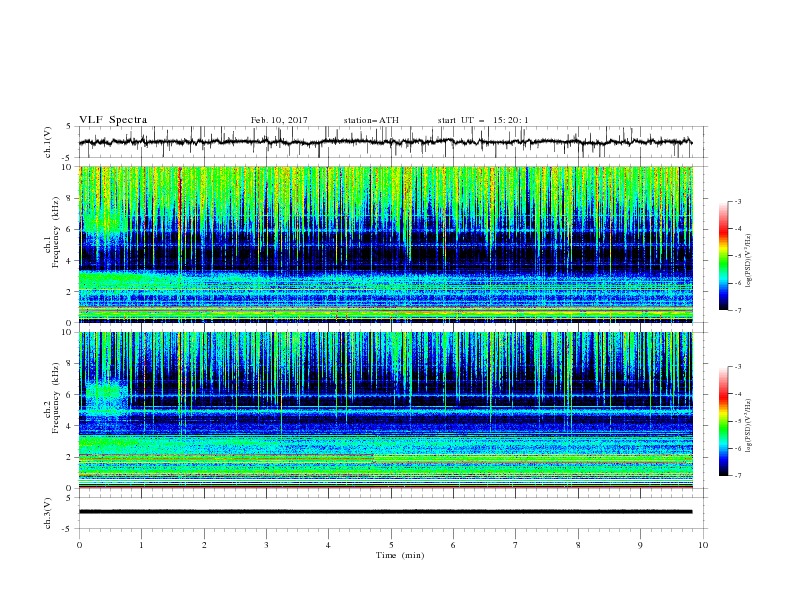Click the "log(PSD)(V²/Hz)" label beside ch.2 colorbar
This screenshot has height=612, width=792.
tap(748, 426)
